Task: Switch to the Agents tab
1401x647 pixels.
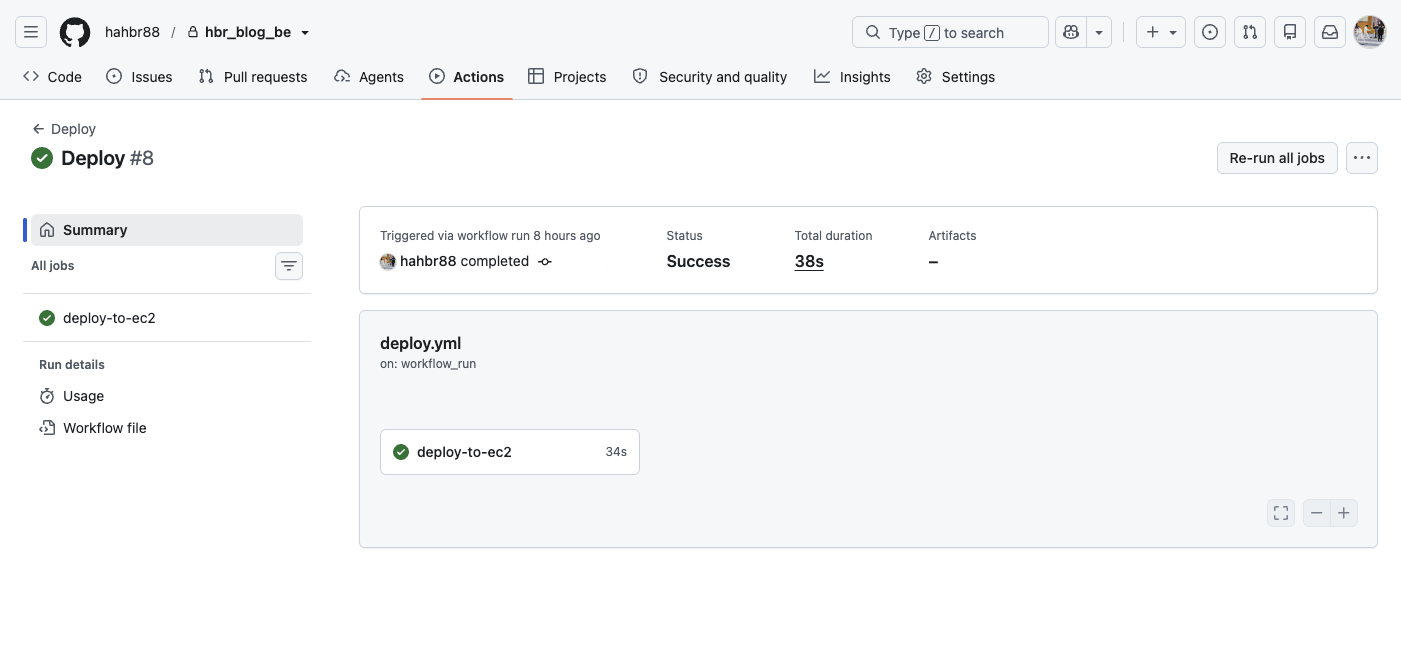Action: (369, 77)
